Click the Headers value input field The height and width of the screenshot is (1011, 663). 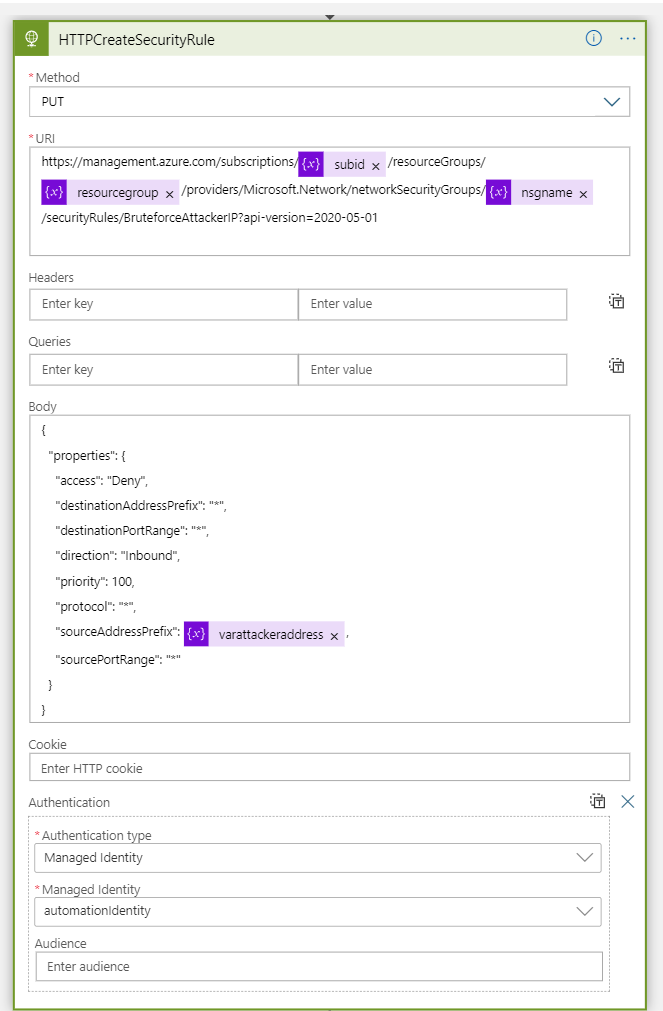[432, 304]
